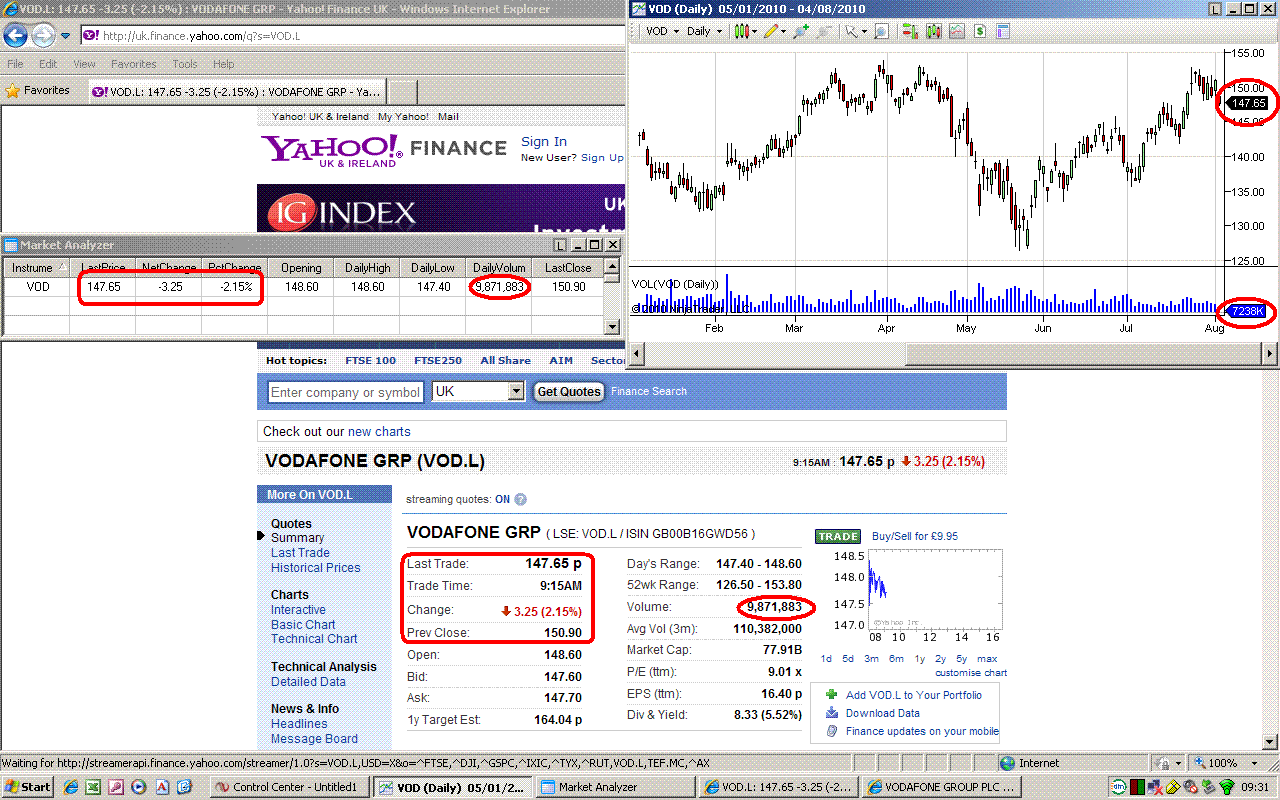Click the Download Data link

tap(883, 713)
